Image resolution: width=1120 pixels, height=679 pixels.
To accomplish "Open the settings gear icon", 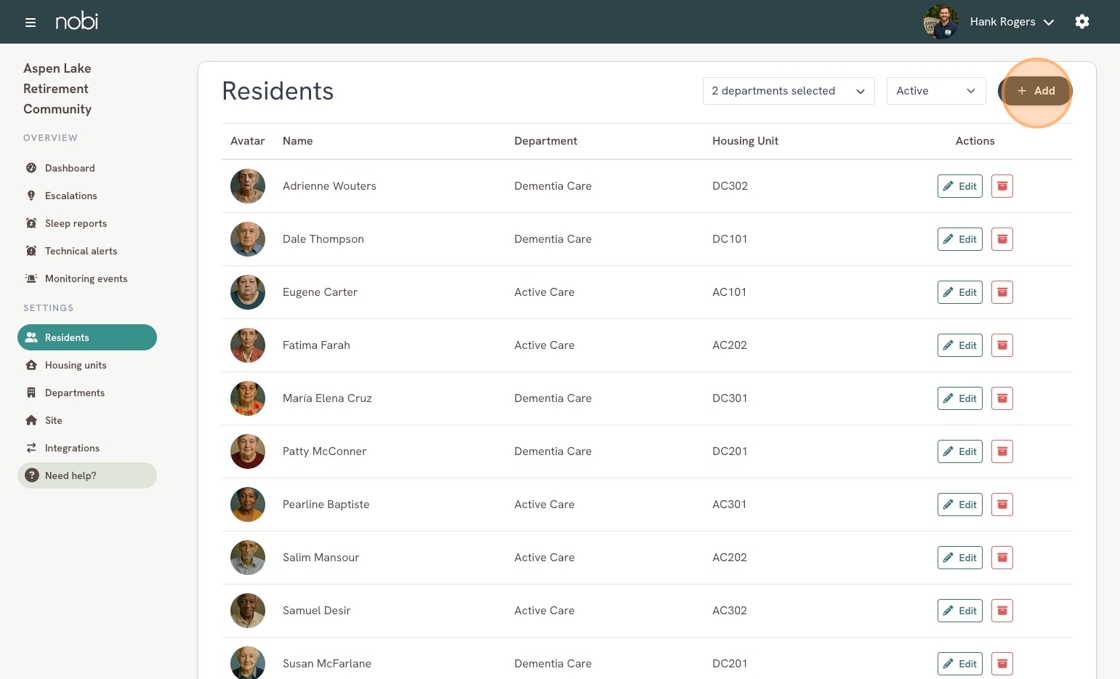I will coord(1082,22).
